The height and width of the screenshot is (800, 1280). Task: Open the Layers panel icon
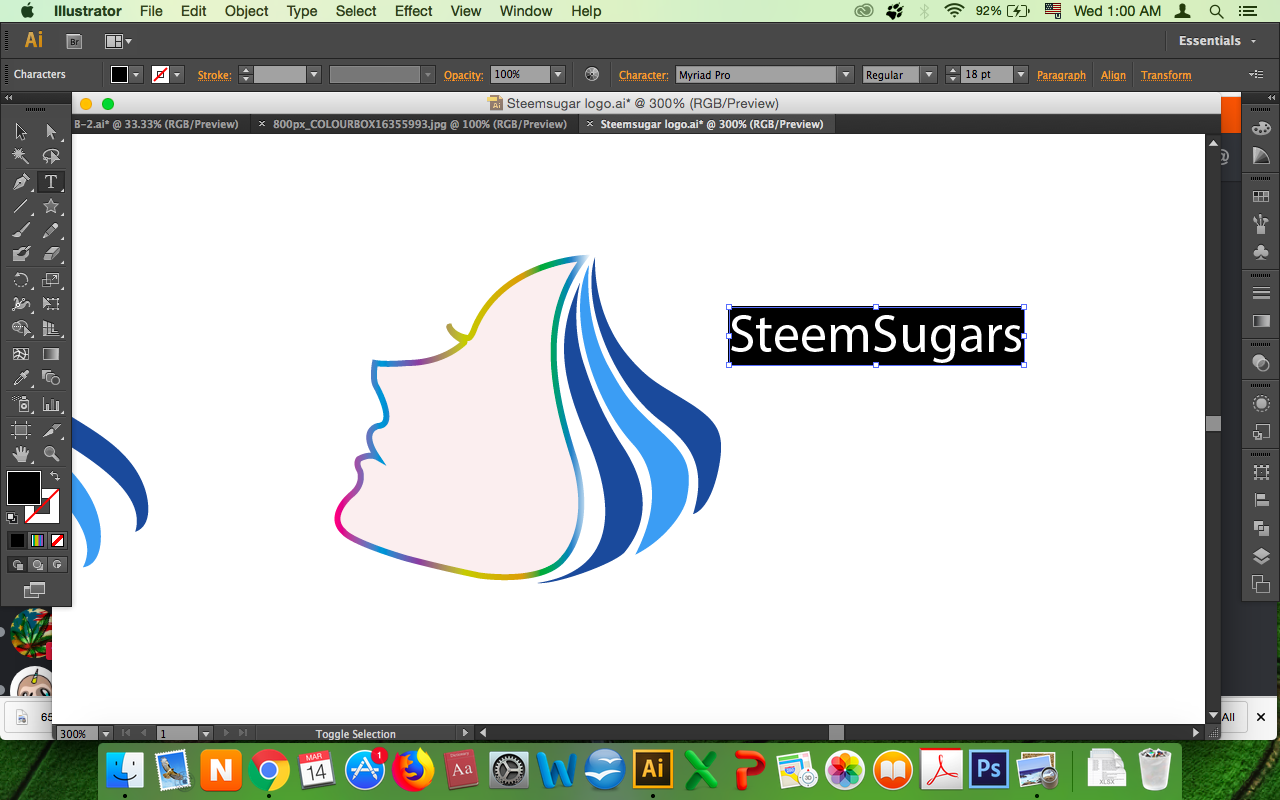pyautogui.click(x=1261, y=557)
